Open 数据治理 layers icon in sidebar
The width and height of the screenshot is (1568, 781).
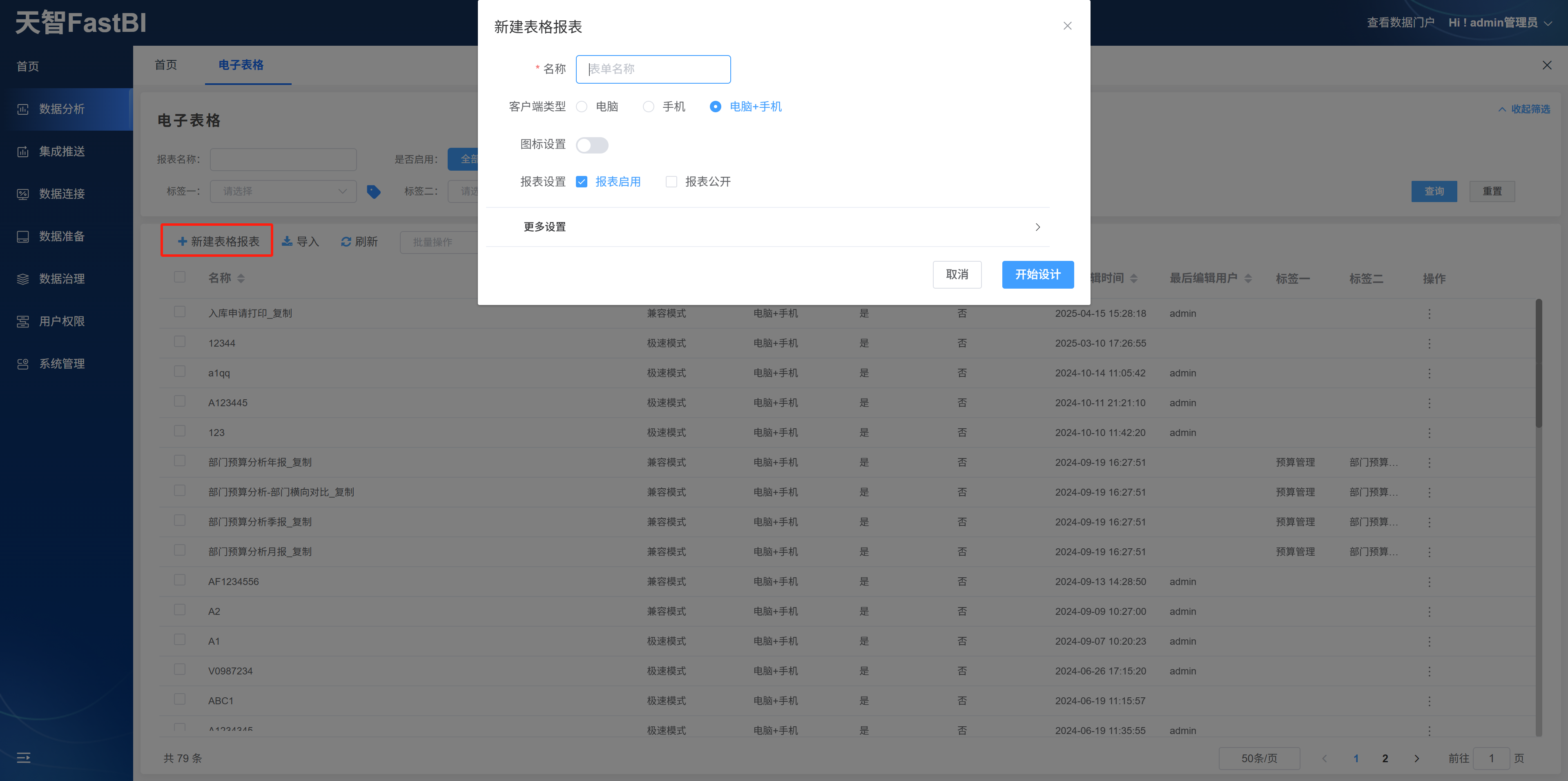[22, 278]
